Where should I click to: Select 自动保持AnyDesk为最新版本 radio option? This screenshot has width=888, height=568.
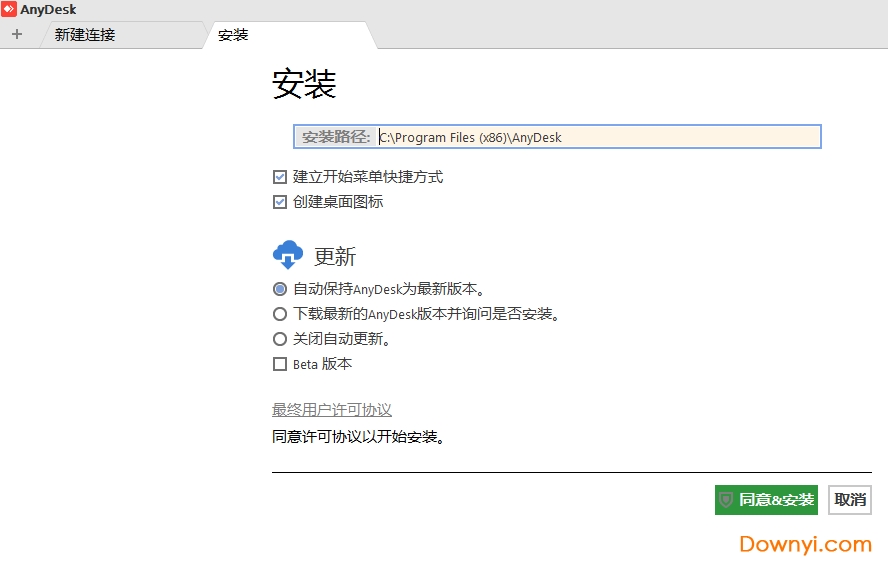pos(280,289)
